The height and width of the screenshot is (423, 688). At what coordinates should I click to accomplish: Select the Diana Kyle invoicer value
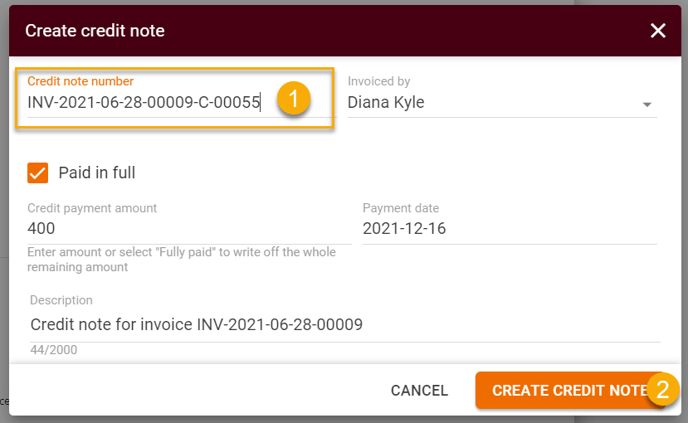click(386, 102)
